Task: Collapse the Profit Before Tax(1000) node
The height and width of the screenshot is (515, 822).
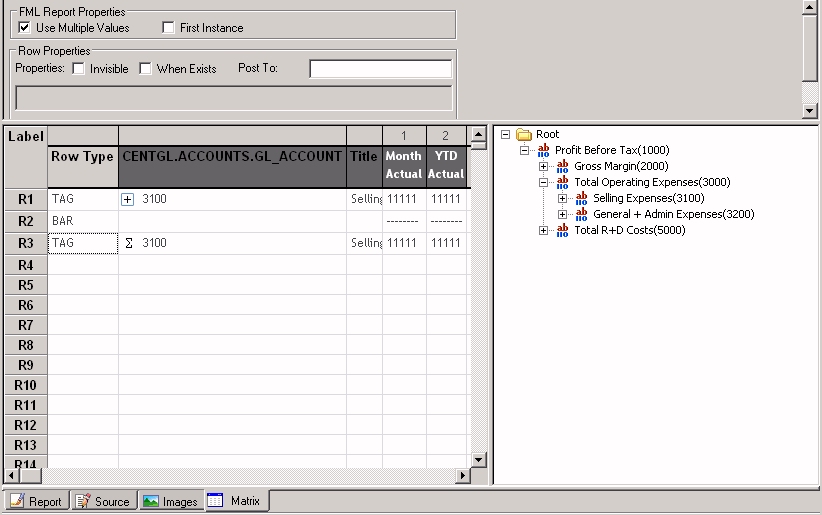Action: point(524,151)
